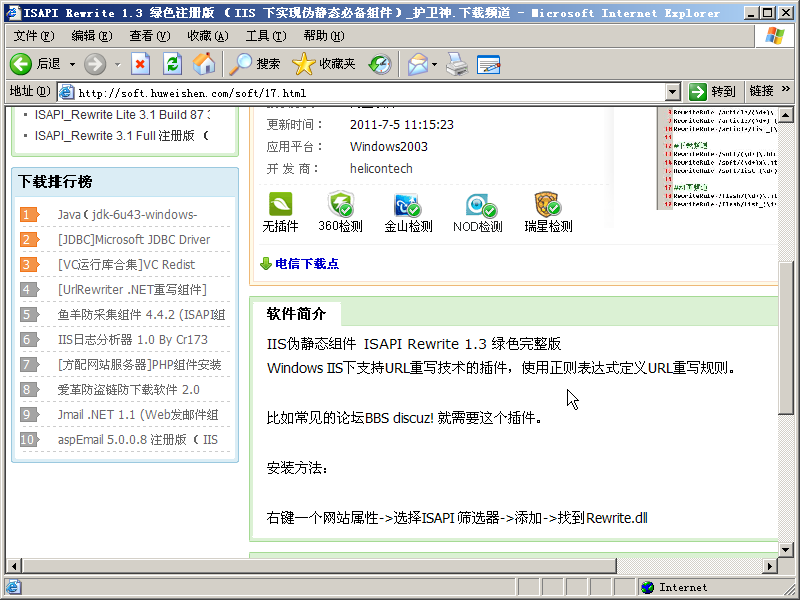Click rank badge 3 in download ranking
The width and height of the screenshot is (800, 600).
(29, 265)
